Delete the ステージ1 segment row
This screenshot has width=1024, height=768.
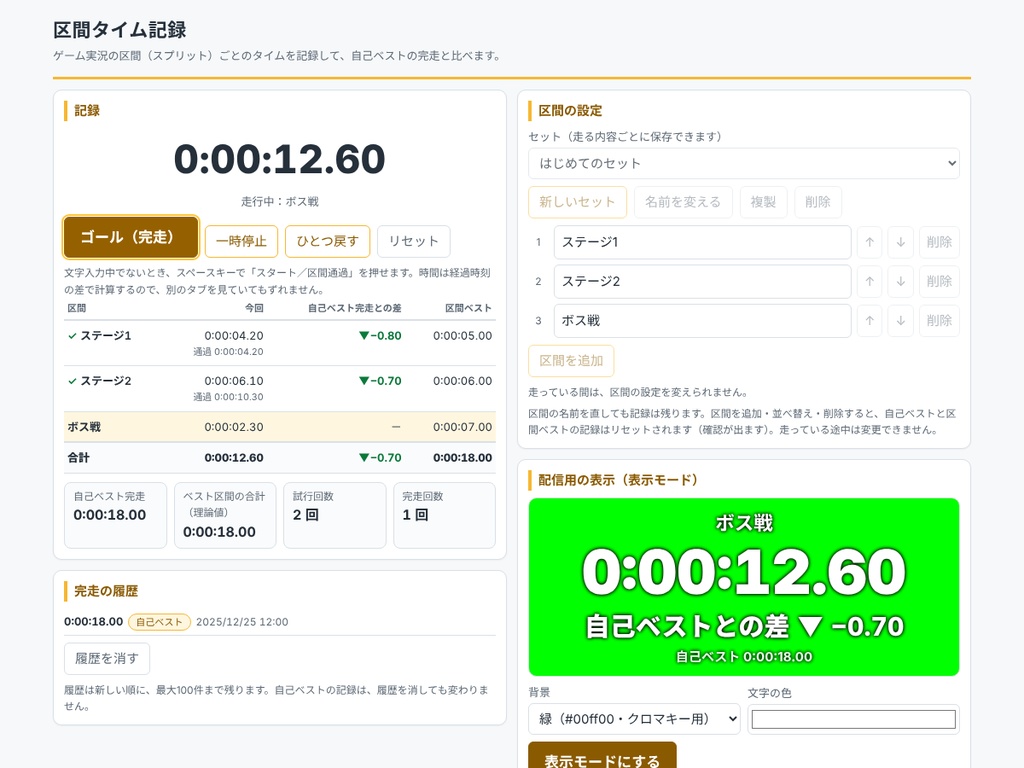[939, 242]
